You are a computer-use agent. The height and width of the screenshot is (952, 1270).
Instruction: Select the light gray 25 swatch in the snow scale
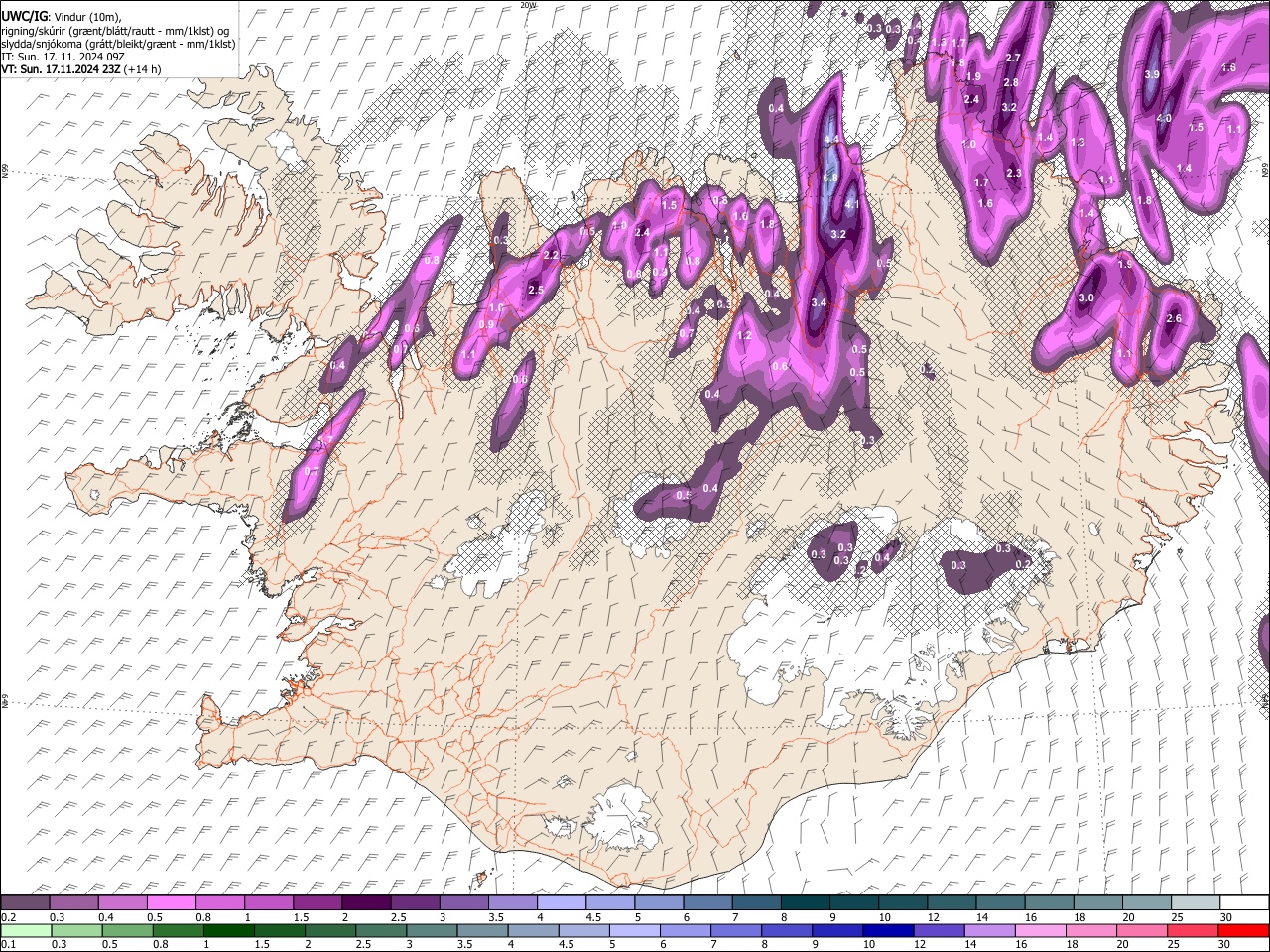(1197, 903)
